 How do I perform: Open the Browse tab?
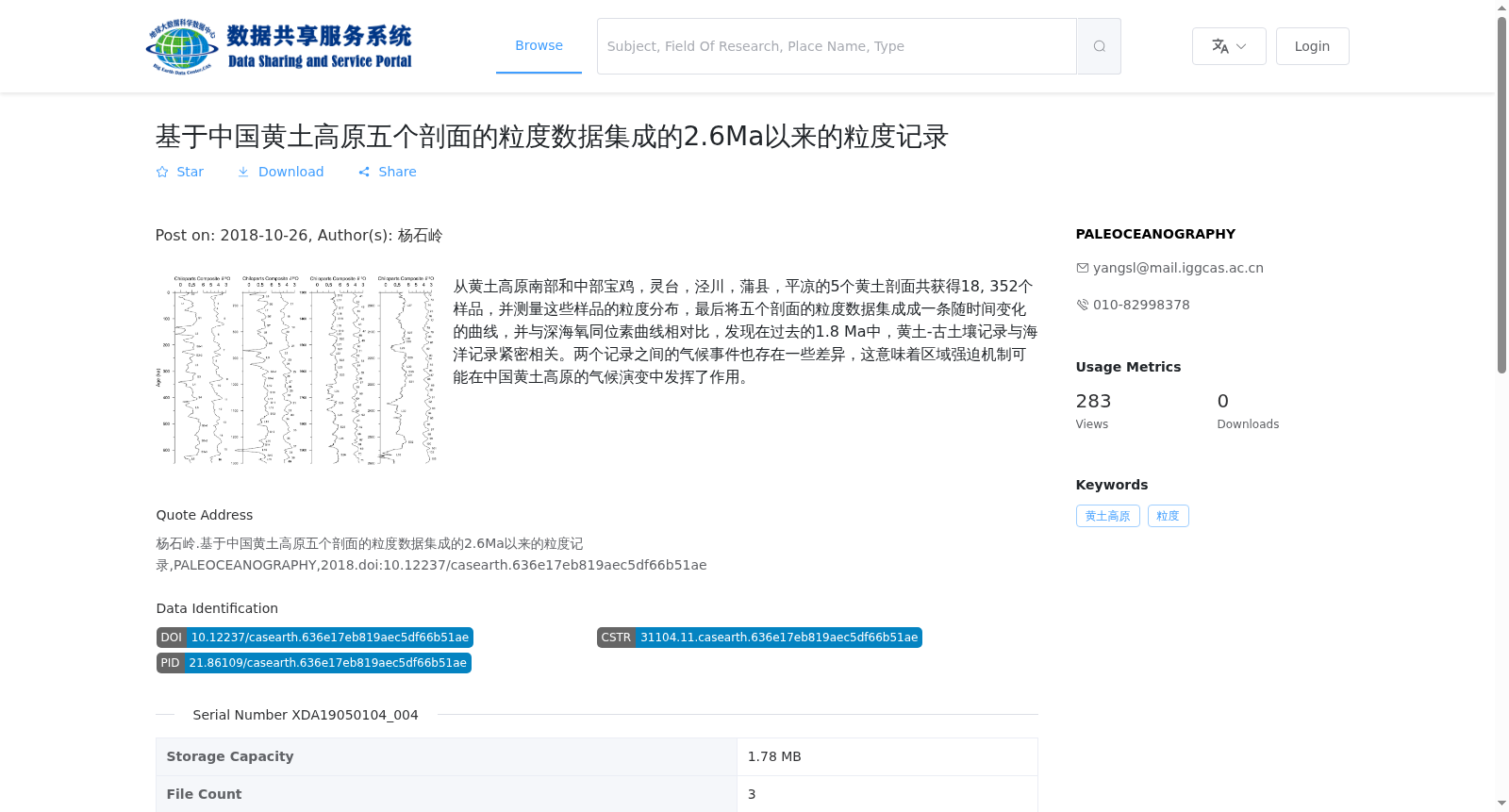click(539, 45)
